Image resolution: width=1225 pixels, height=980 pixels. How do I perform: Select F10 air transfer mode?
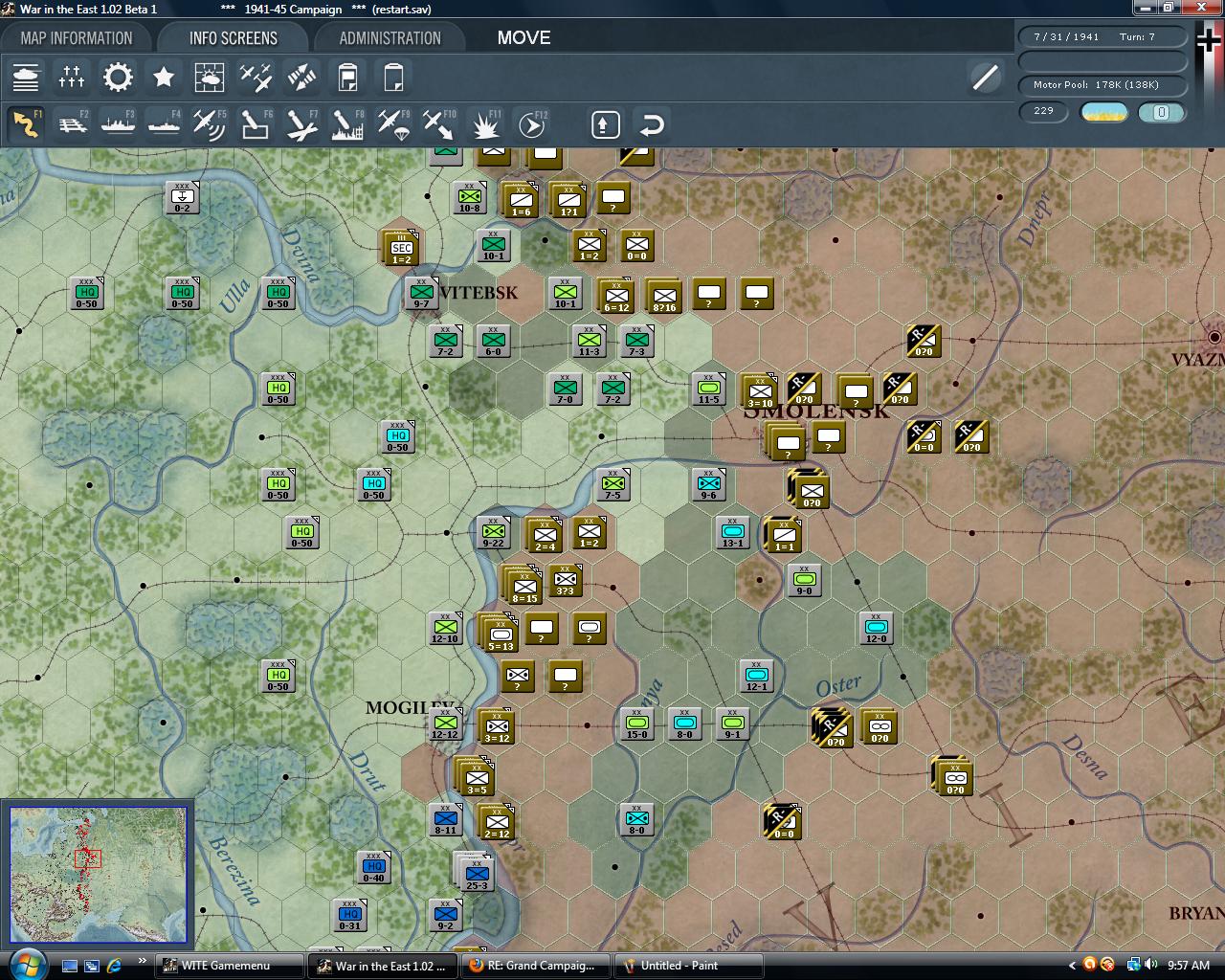(x=439, y=124)
